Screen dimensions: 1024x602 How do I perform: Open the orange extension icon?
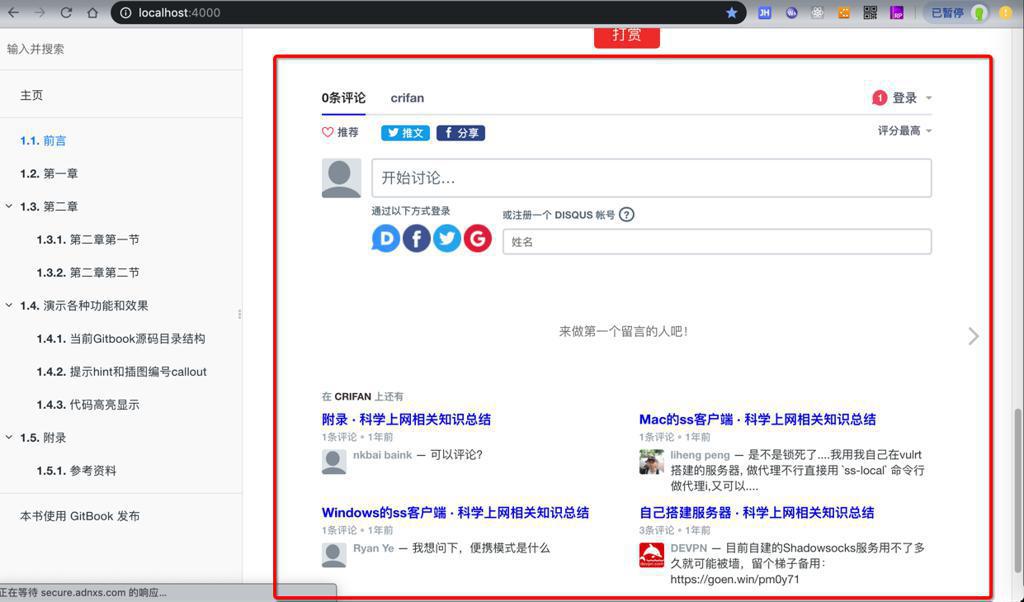(844, 12)
